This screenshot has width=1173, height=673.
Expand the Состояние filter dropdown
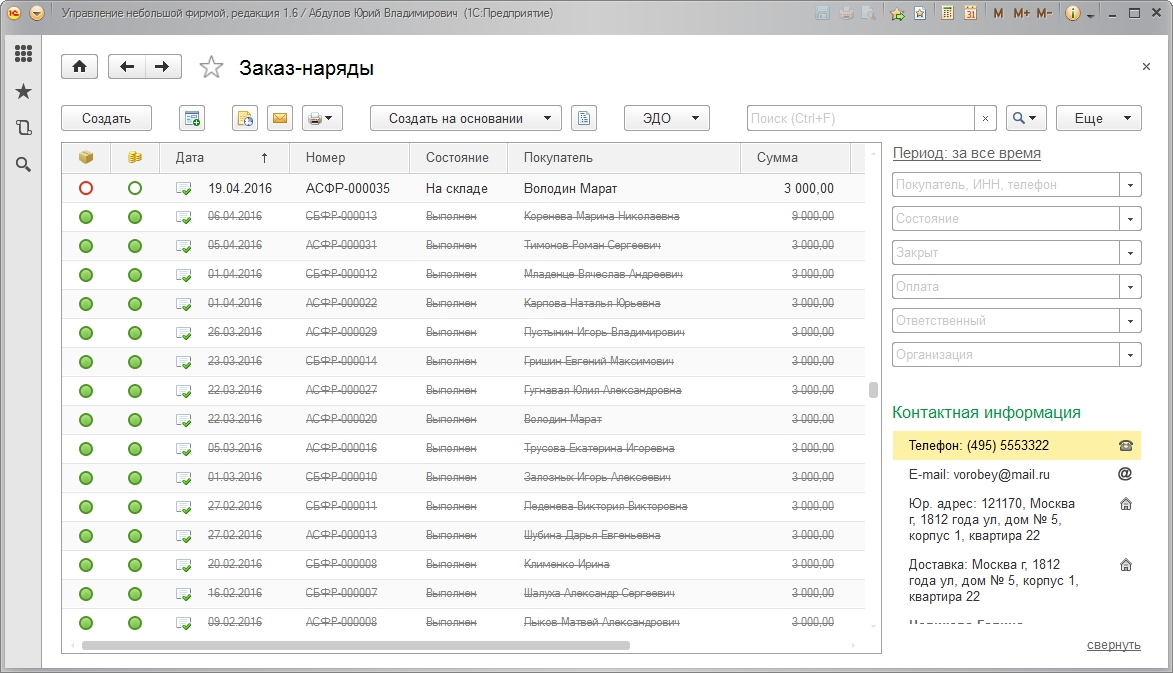tap(1130, 219)
